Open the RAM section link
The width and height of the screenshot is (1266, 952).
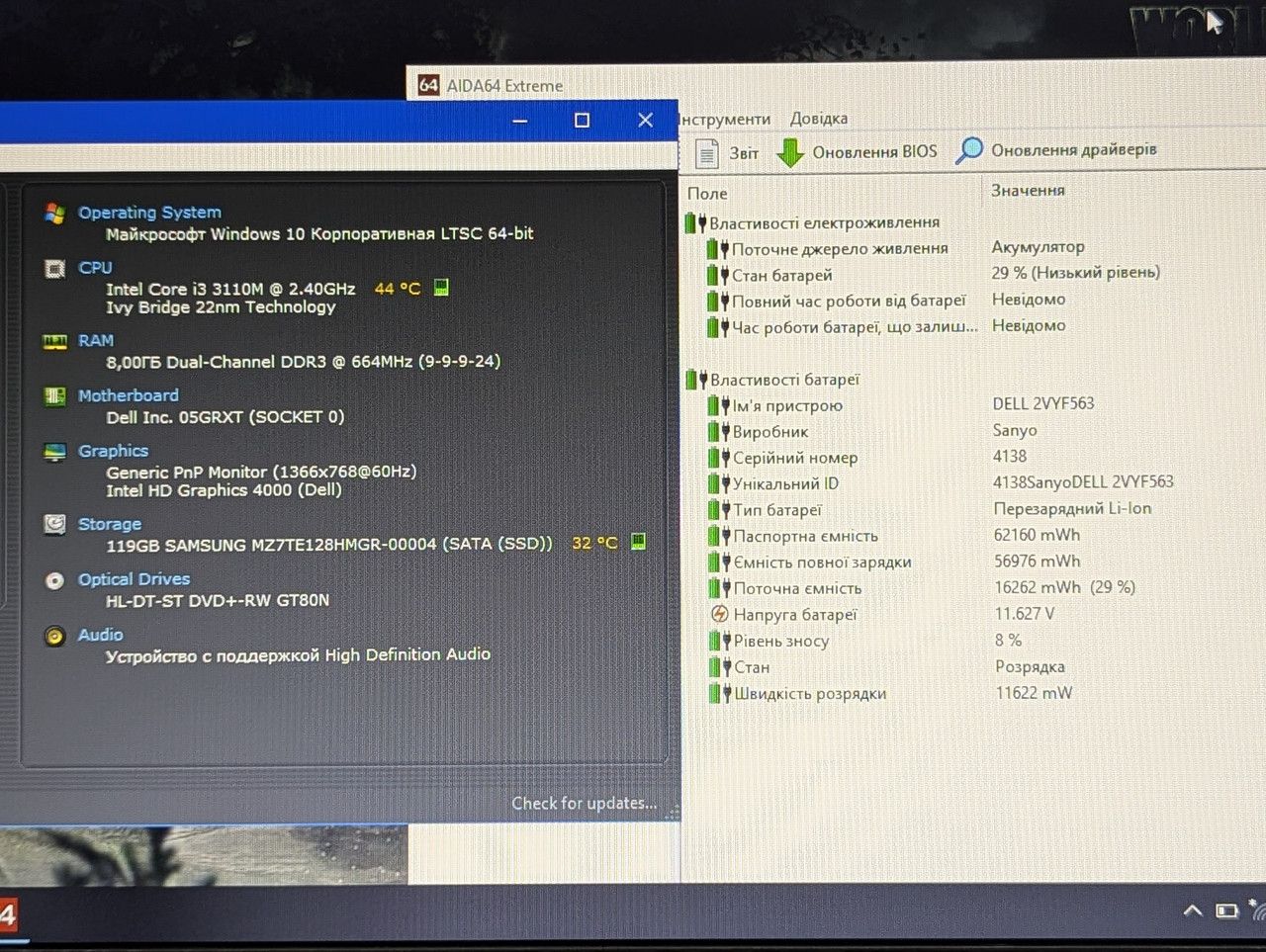(x=96, y=341)
